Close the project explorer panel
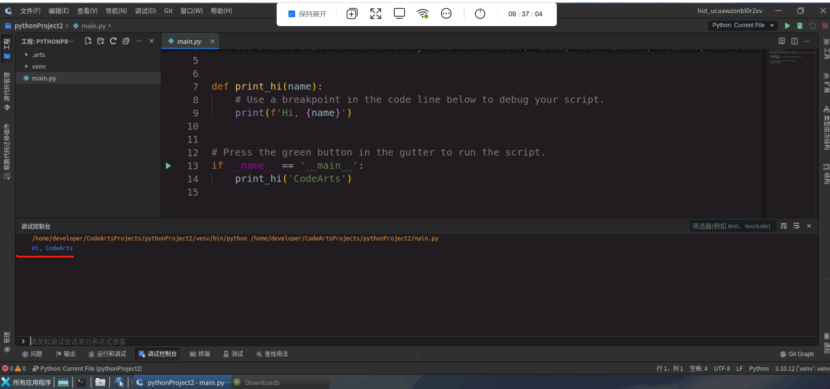The width and height of the screenshot is (830, 389). click(x=151, y=41)
